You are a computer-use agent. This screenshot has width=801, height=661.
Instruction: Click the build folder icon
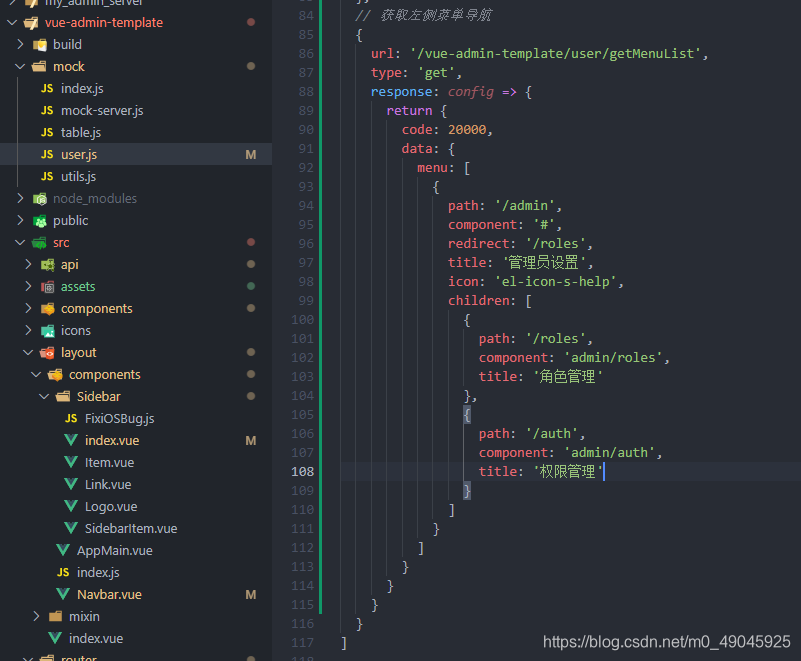coord(40,45)
